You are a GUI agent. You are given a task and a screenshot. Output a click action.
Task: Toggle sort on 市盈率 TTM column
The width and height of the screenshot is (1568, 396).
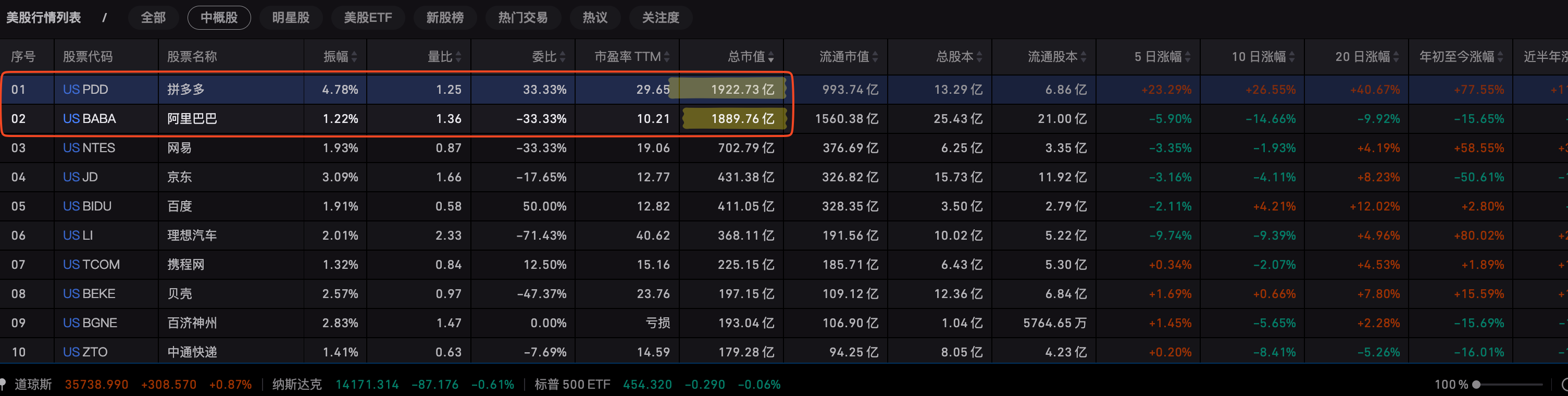tap(666, 57)
